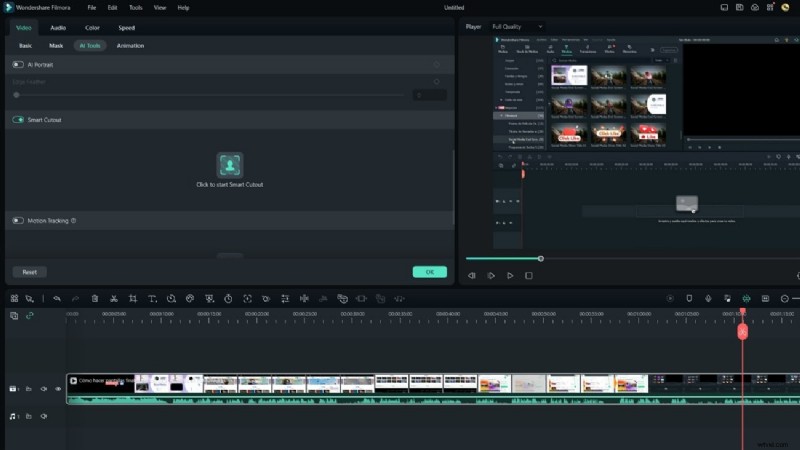
Task: Click the save project icon in title bar
Action: pyautogui.click(x=739, y=7)
